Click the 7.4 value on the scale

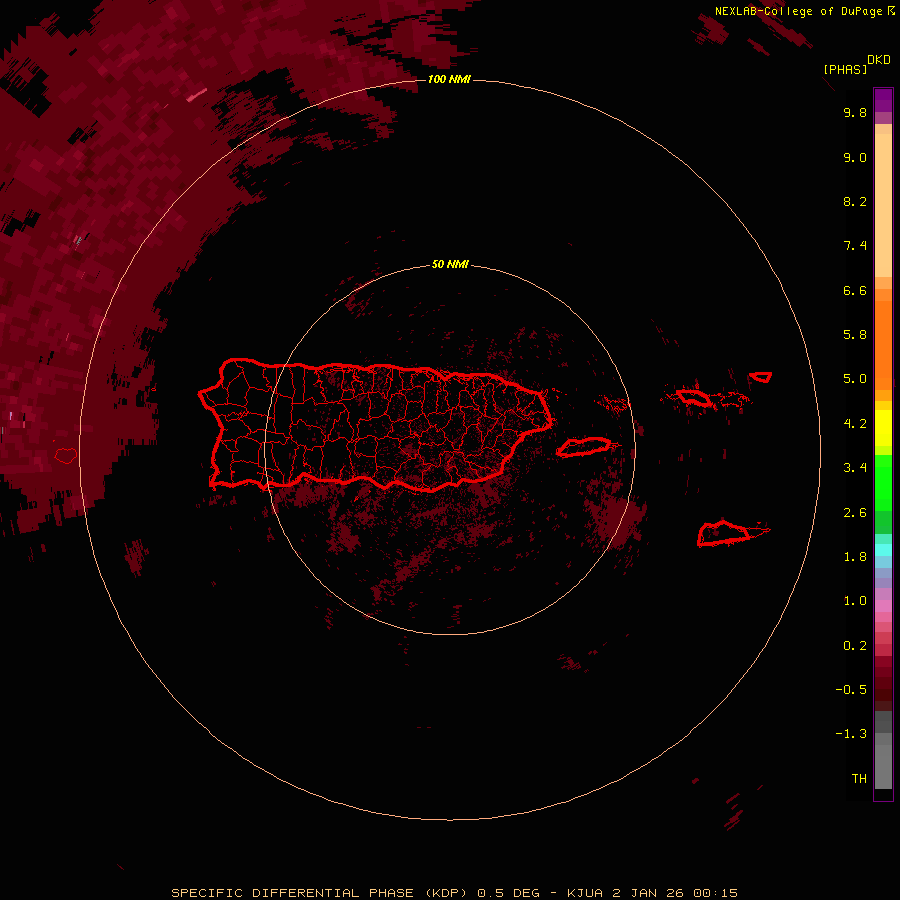855,246
